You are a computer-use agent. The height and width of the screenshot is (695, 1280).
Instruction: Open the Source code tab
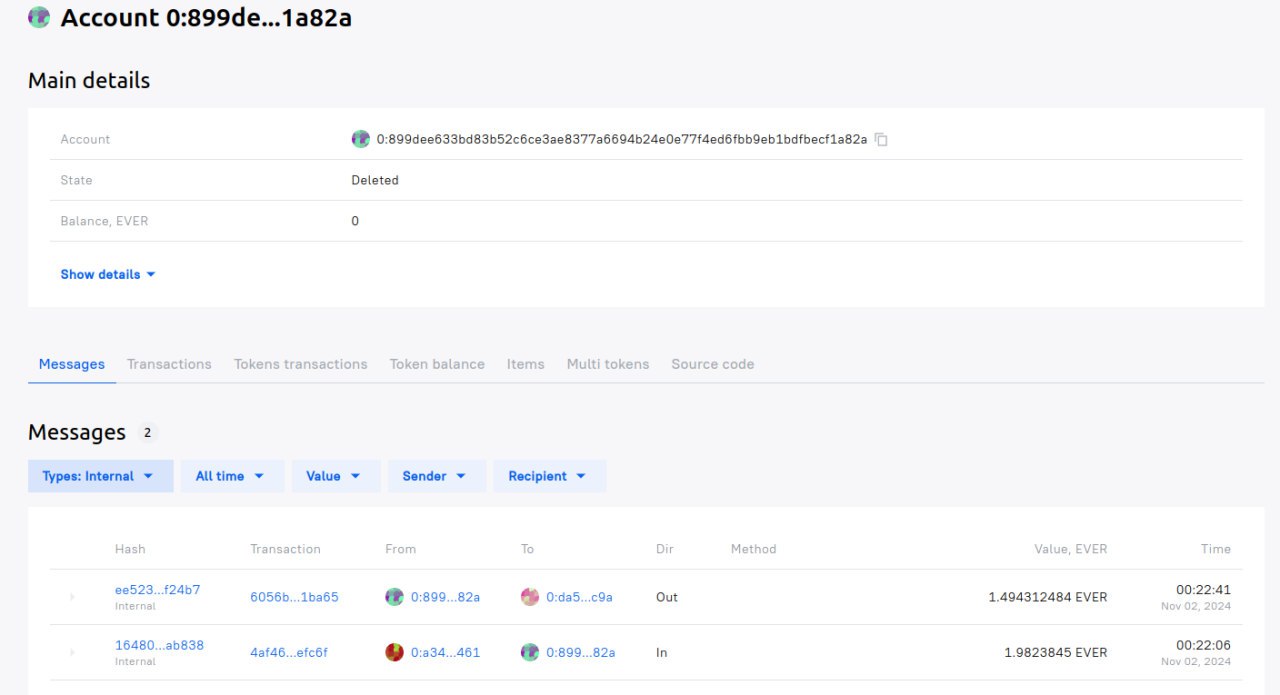click(x=712, y=364)
